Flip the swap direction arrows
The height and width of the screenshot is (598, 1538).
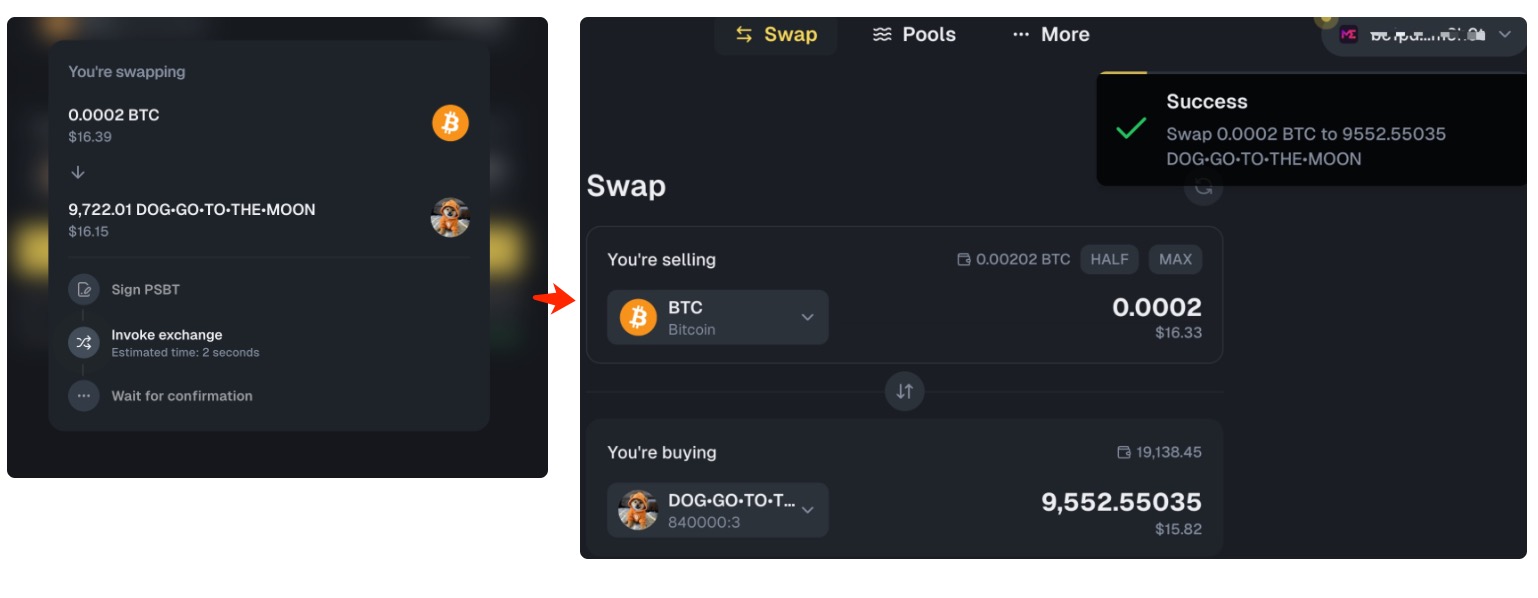(x=905, y=392)
